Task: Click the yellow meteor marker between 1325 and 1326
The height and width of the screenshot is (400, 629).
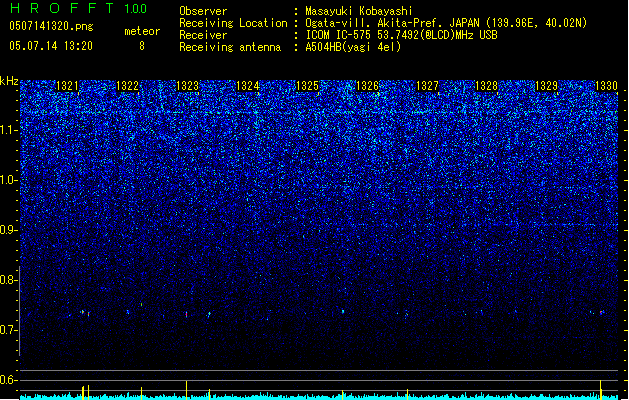Action: coord(343,394)
